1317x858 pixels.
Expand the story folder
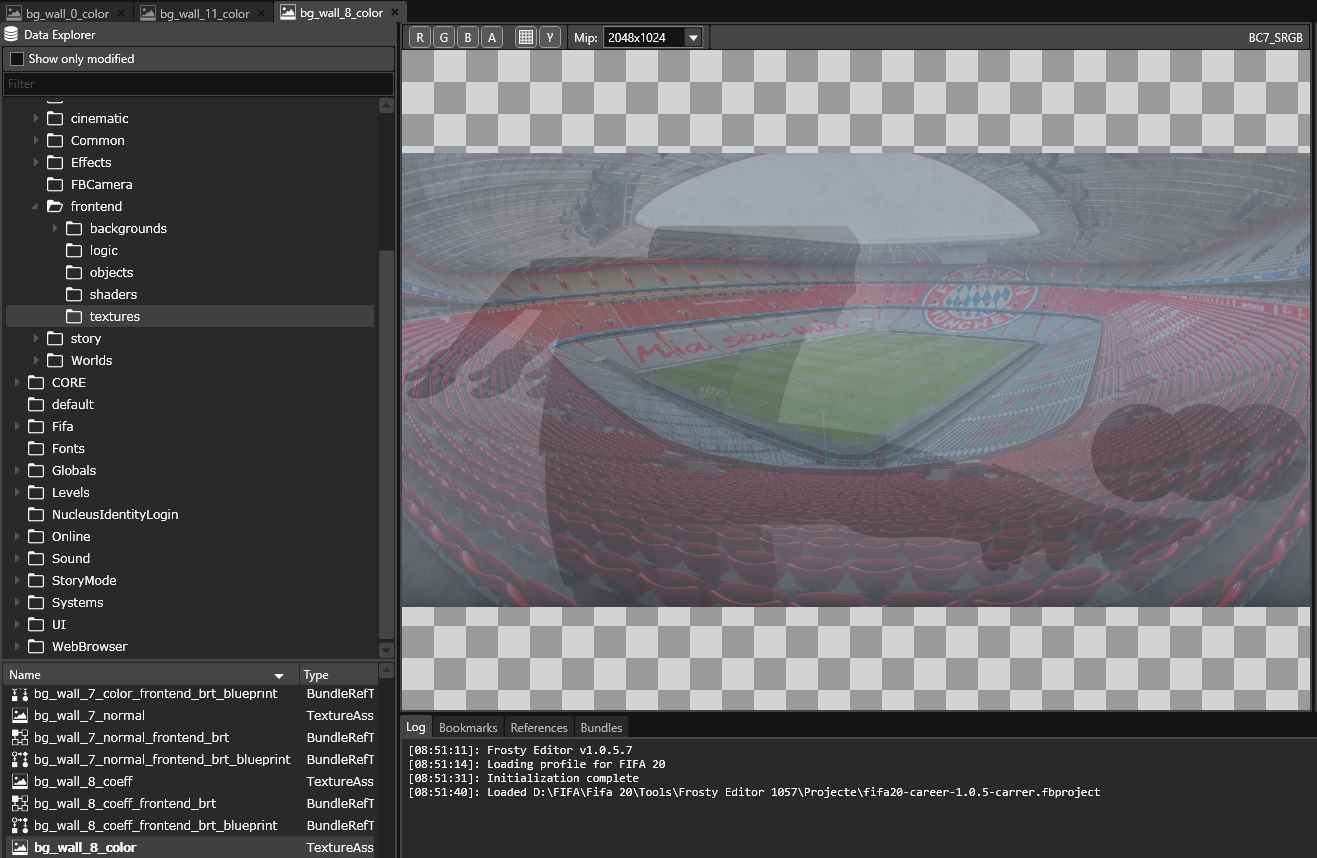pyautogui.click(x=36, y=338)
